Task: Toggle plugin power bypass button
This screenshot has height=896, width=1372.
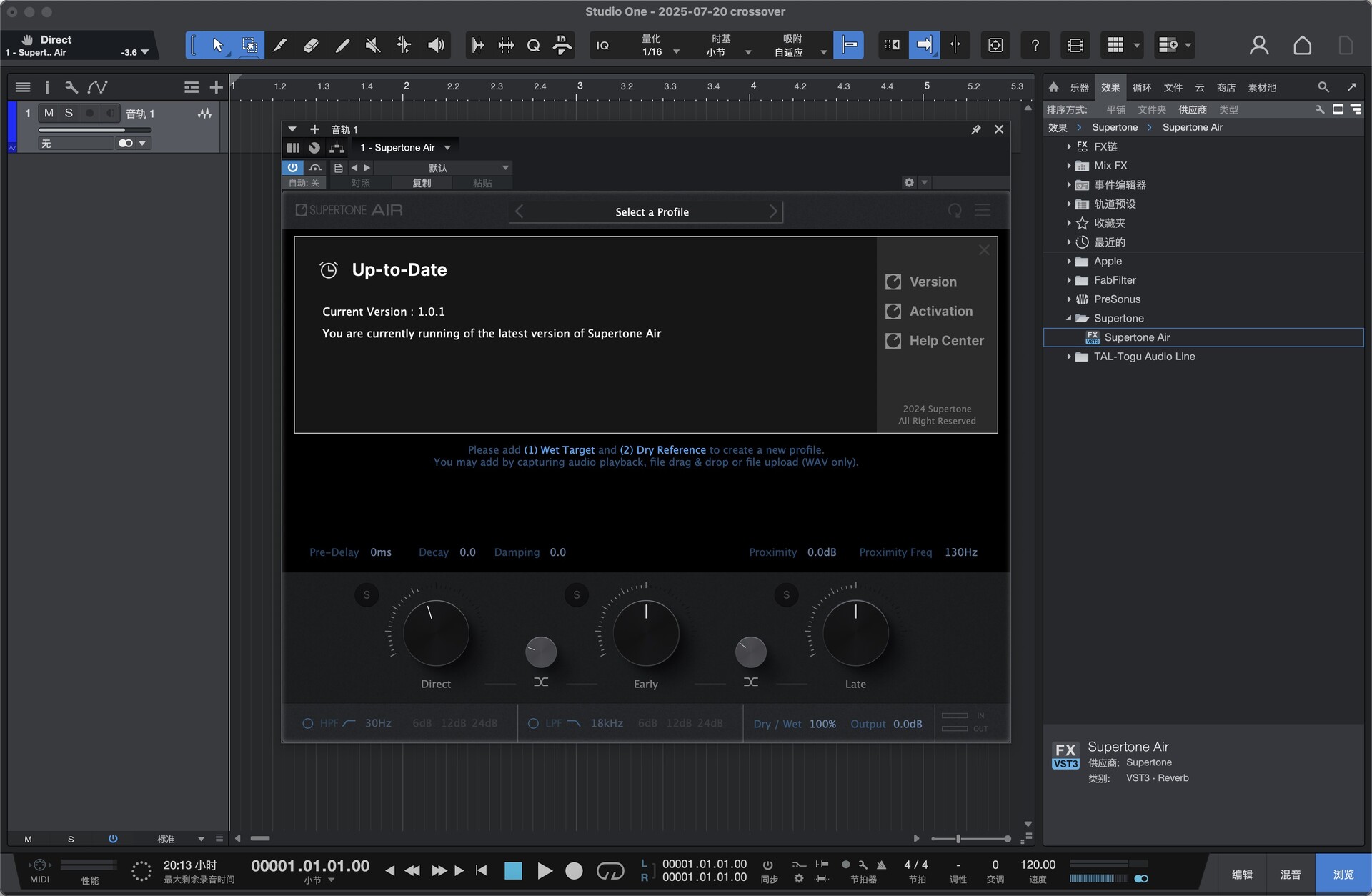Action: [x=292, y=167]
